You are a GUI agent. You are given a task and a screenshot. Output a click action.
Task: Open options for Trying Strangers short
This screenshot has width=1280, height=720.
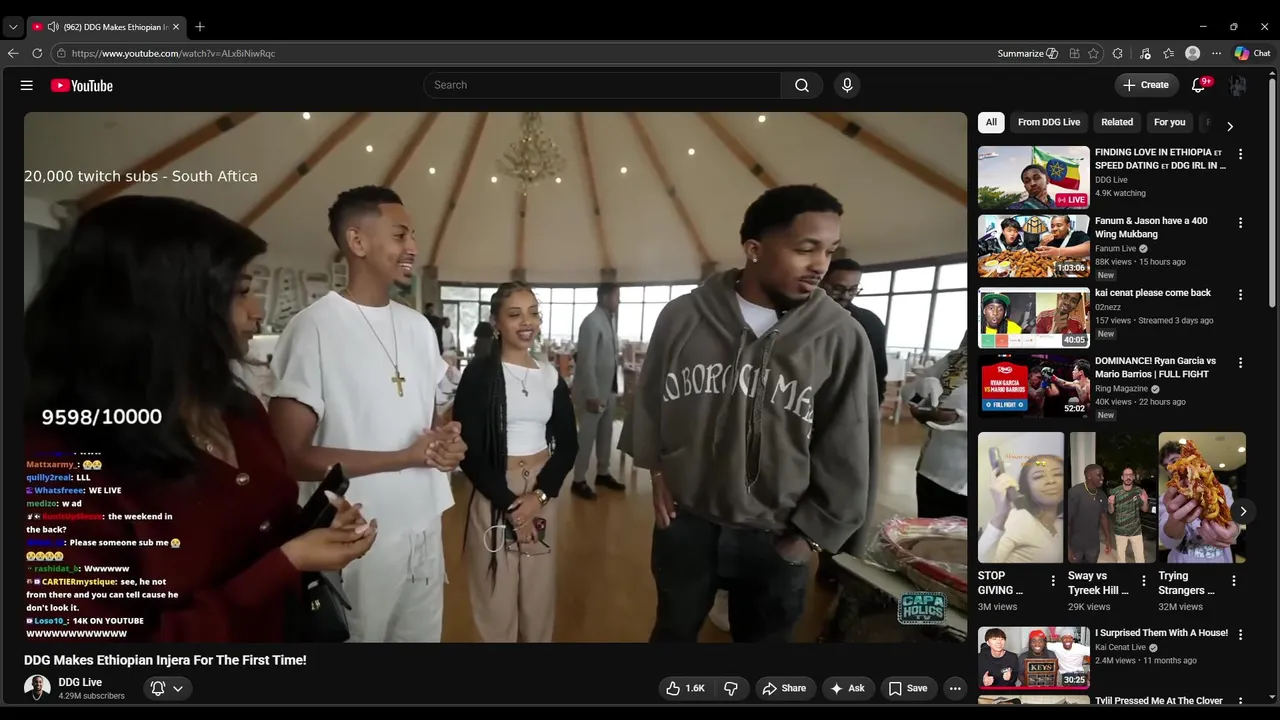coord(1233,580)
